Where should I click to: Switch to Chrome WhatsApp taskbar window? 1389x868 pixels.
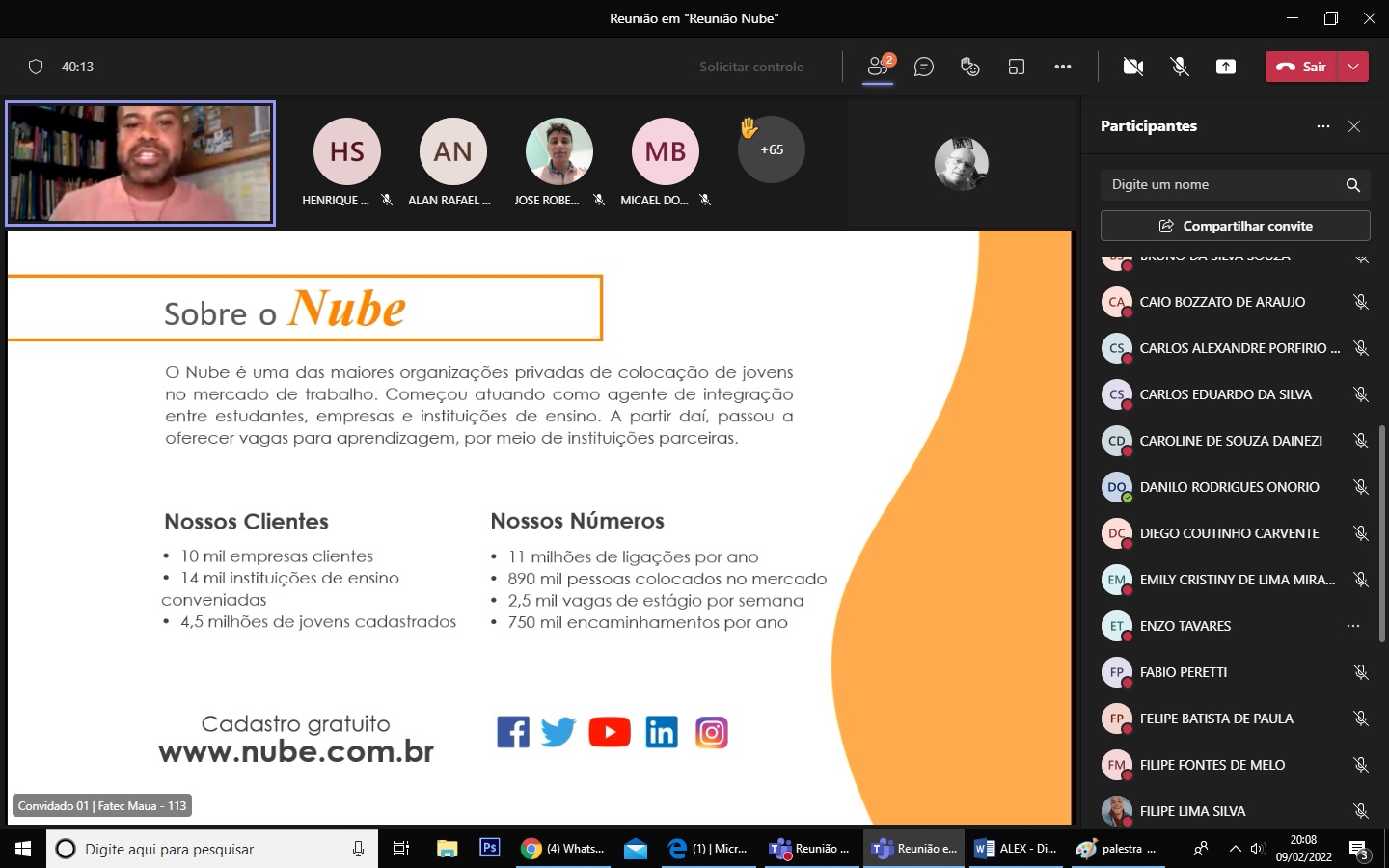[563, 849]
